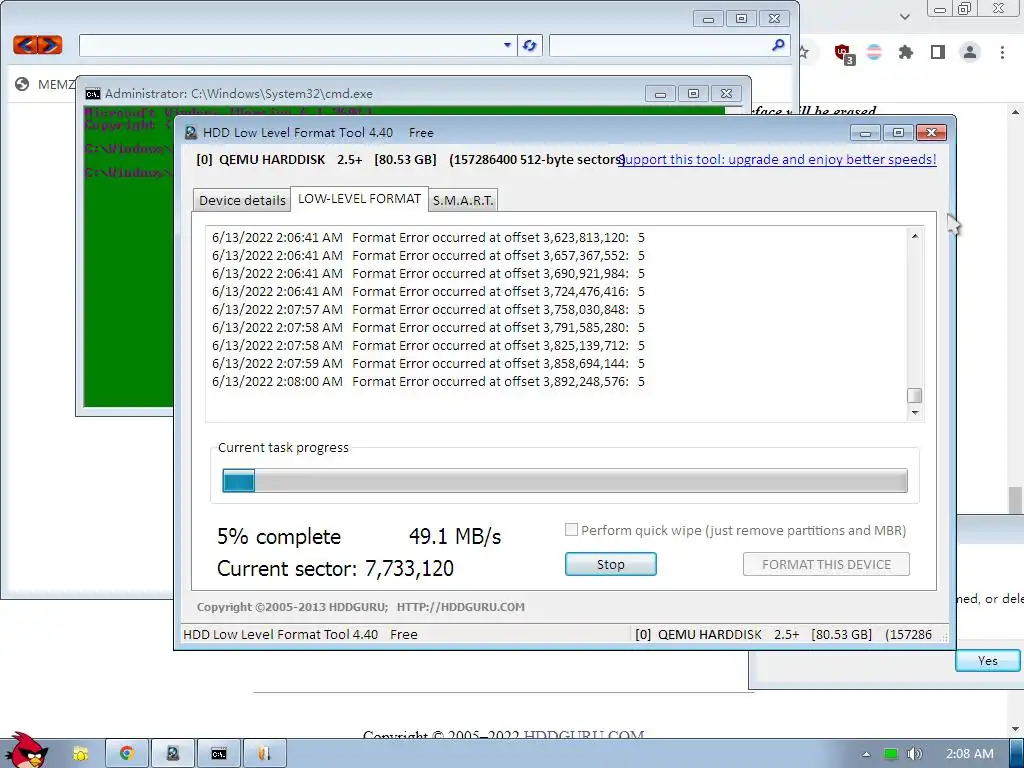Click the back arrow in the MEMZ browser window
This screenshot has height=768, width=1024.
click(x=25, y=44)
